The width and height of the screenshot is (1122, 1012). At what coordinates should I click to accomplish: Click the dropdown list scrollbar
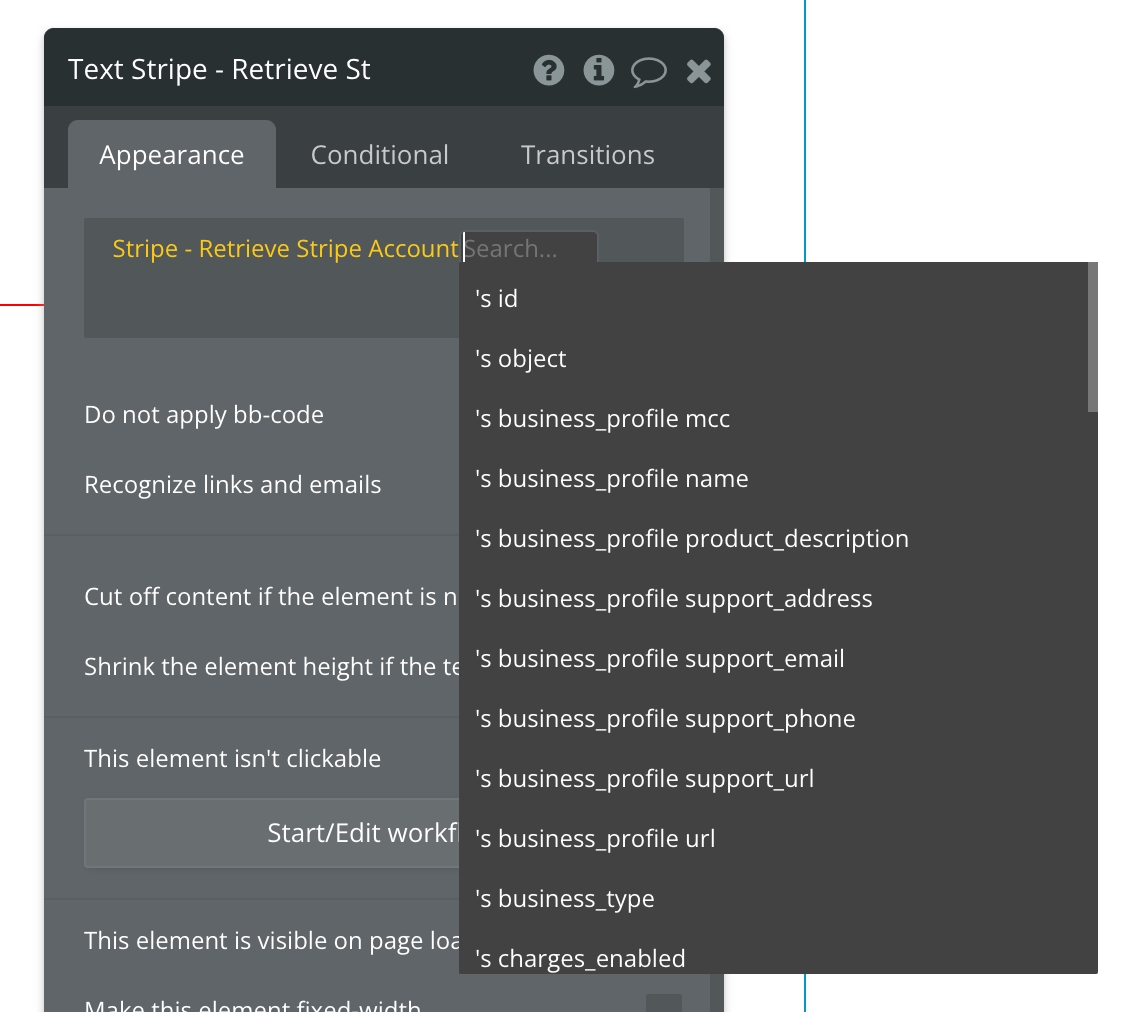point(1092,336)
